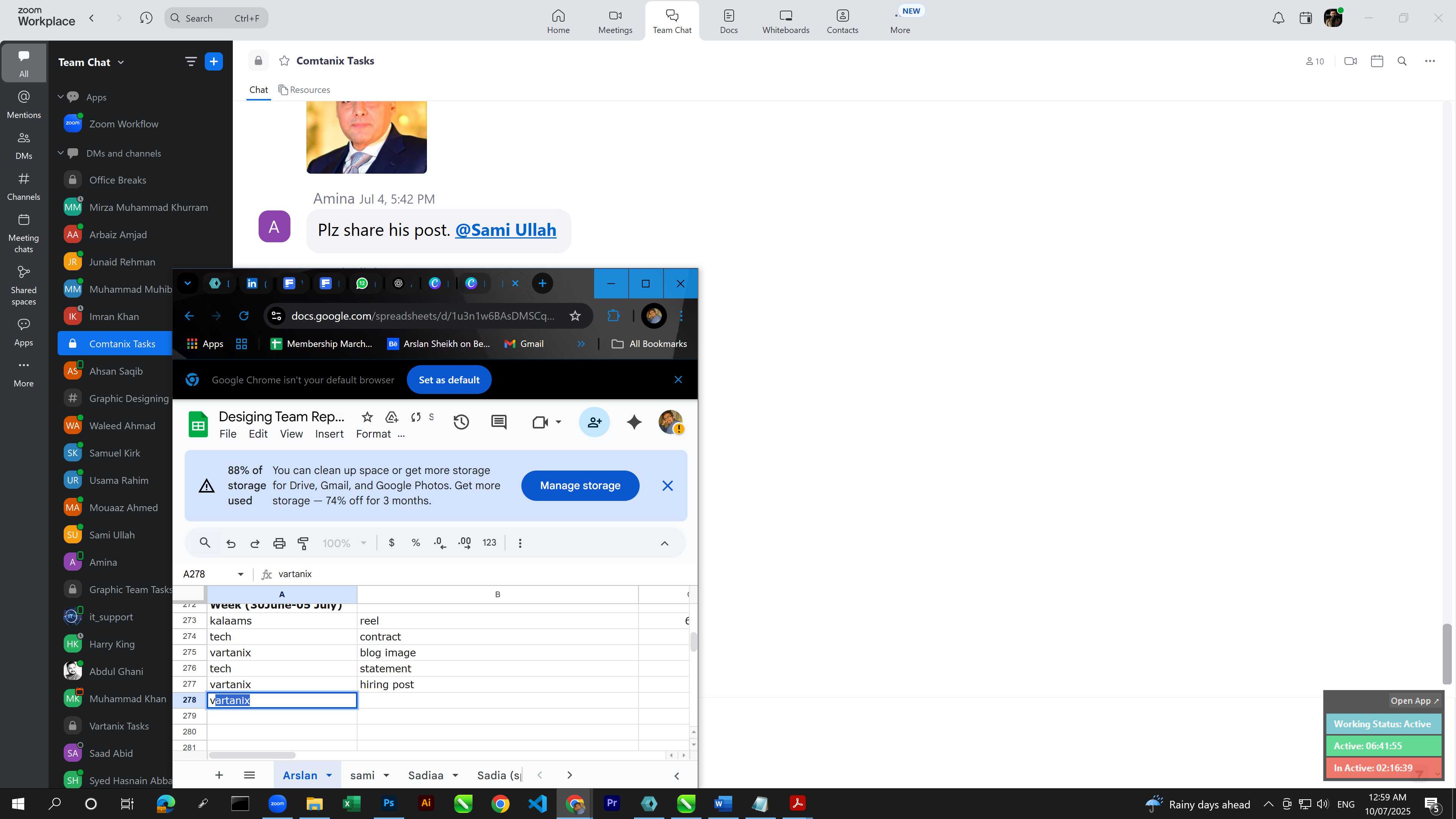Image resolution: width=1456 pixels, height=819 pixels.
Task: Open the Channels section in Zoom sidebar
Action: coord(24,187)
